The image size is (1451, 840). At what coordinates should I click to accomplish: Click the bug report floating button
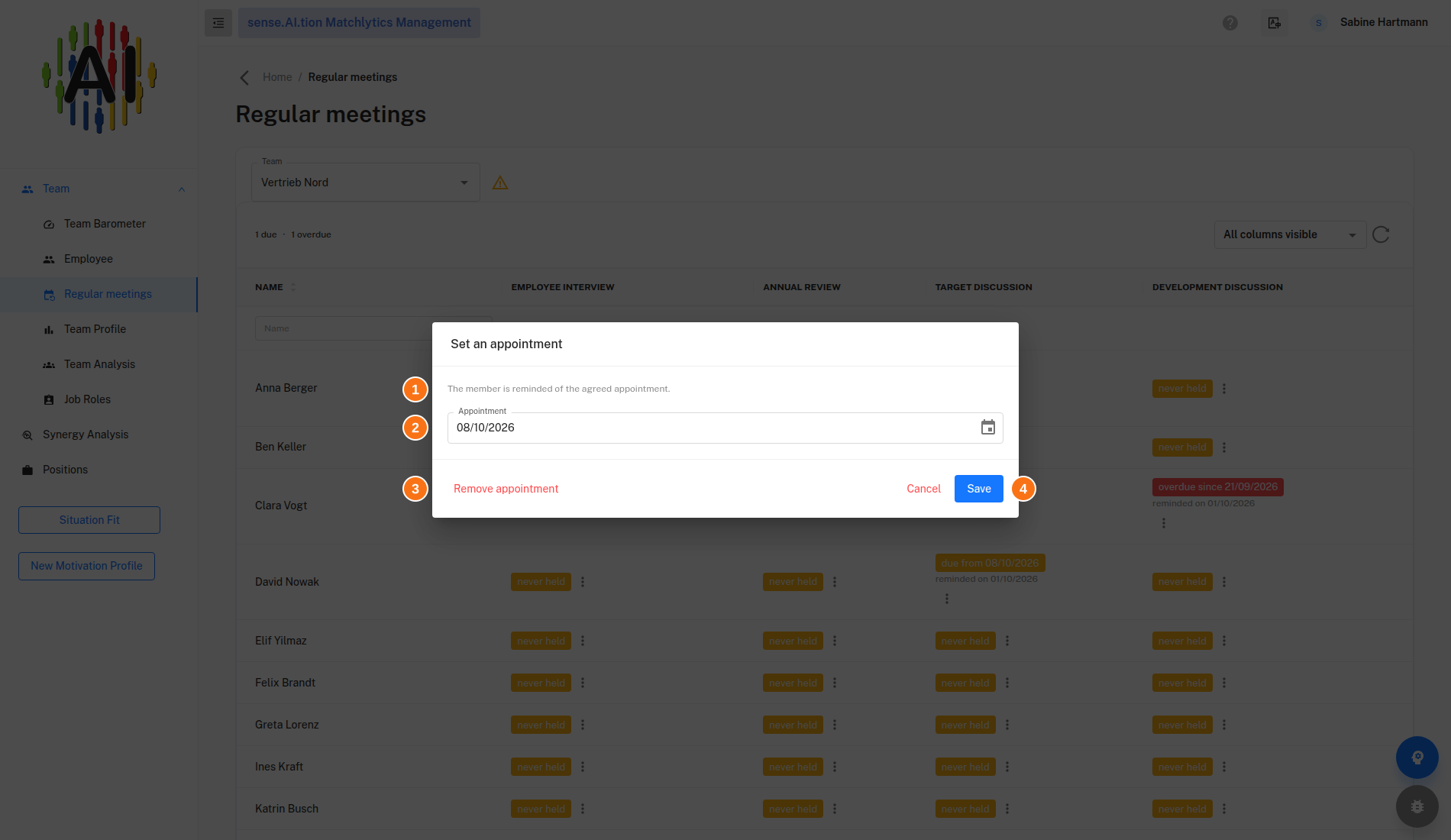(1417, 806)
